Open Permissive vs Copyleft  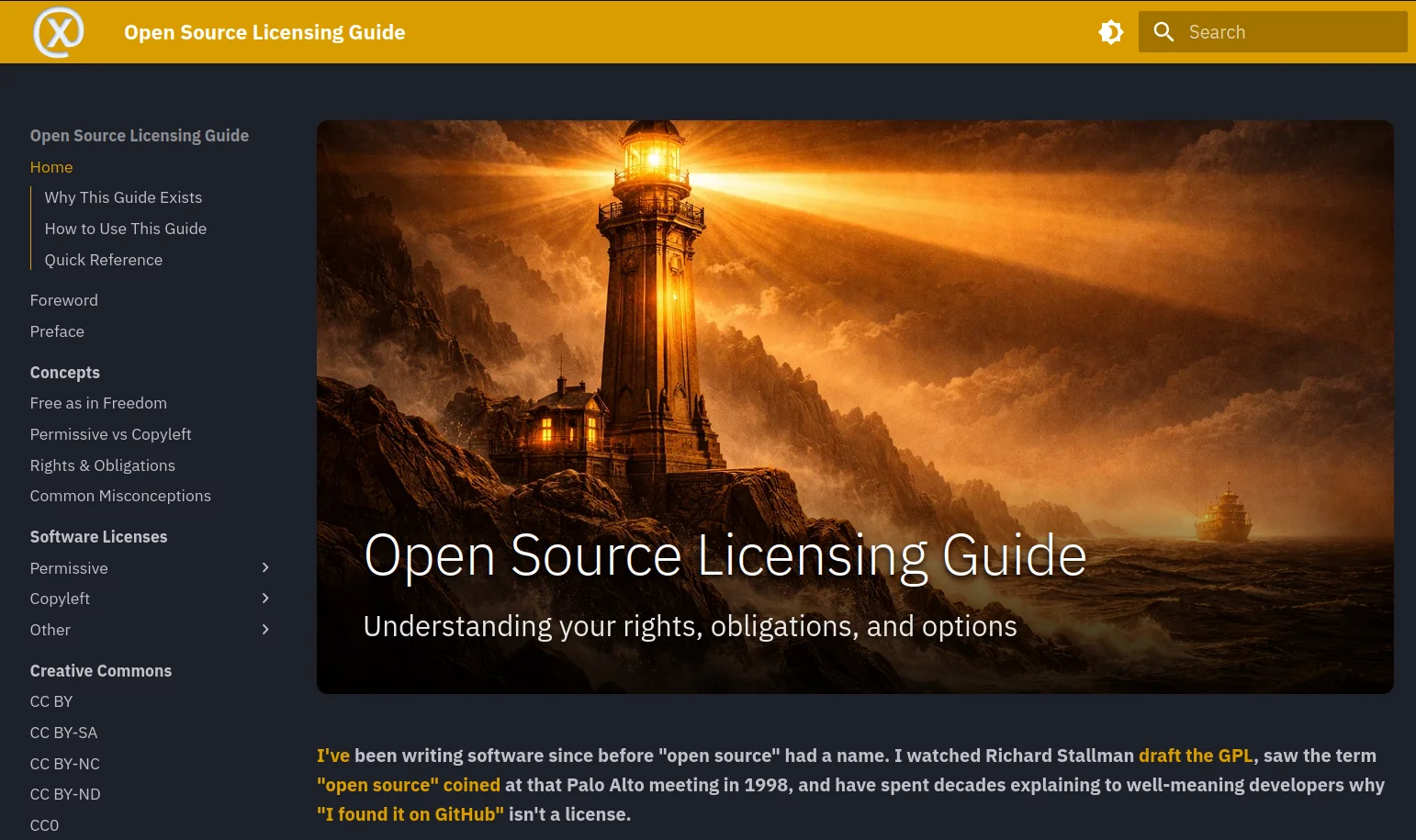110,433
